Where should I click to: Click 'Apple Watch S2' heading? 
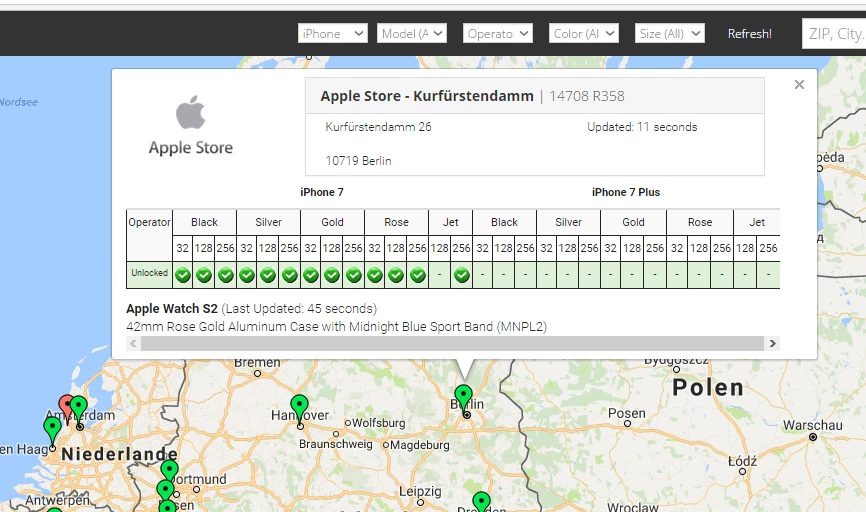click(172, 309)
